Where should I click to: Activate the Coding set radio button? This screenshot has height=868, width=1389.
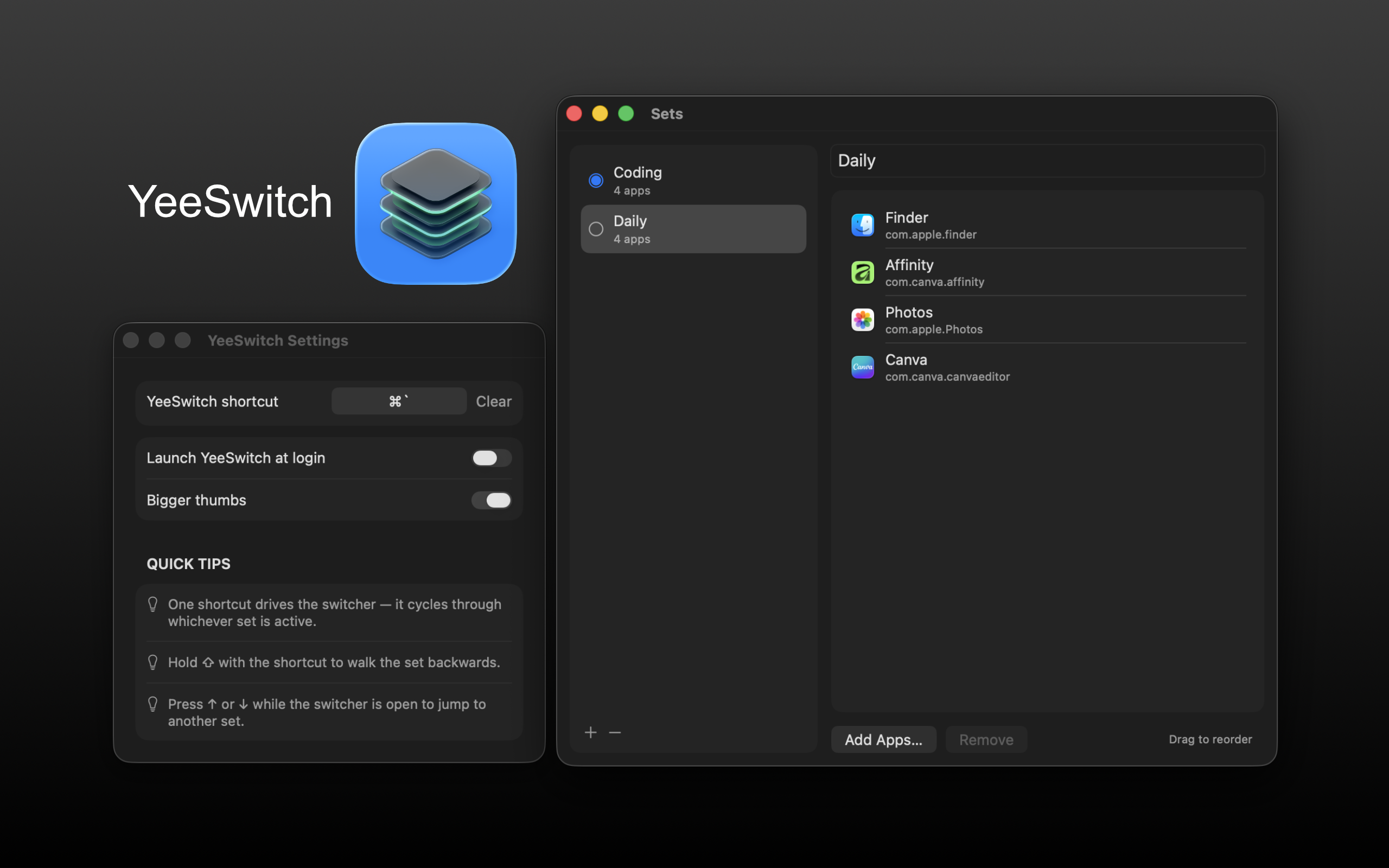596,180
